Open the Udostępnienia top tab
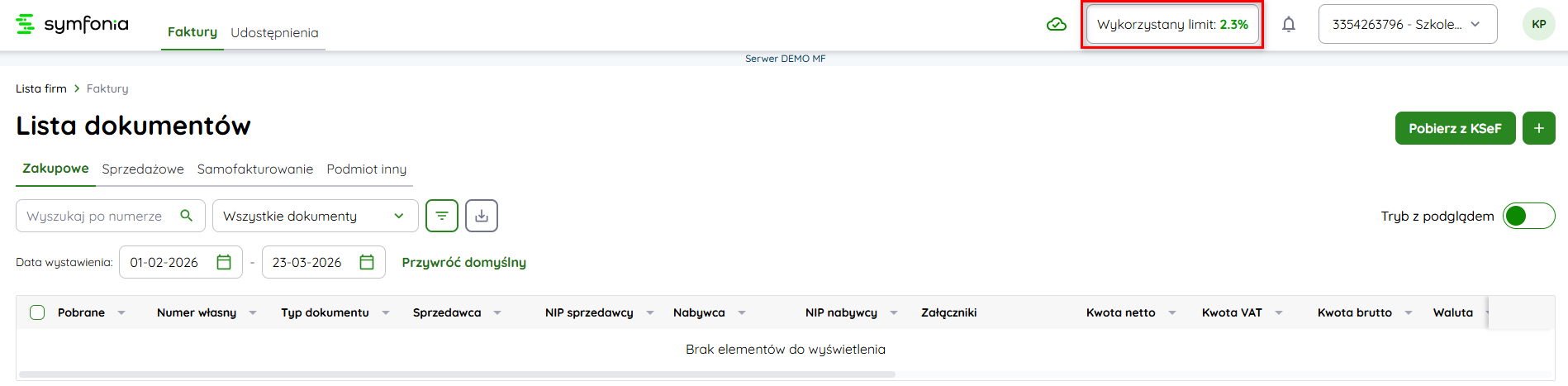Image resolution: width=1568 pixels, height=386 pixels. click(274, 32)
